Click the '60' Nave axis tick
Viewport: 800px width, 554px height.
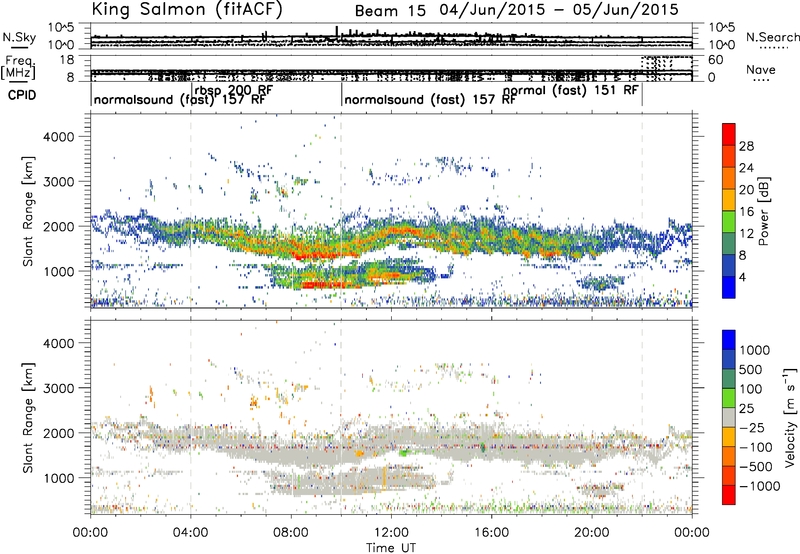715,60
